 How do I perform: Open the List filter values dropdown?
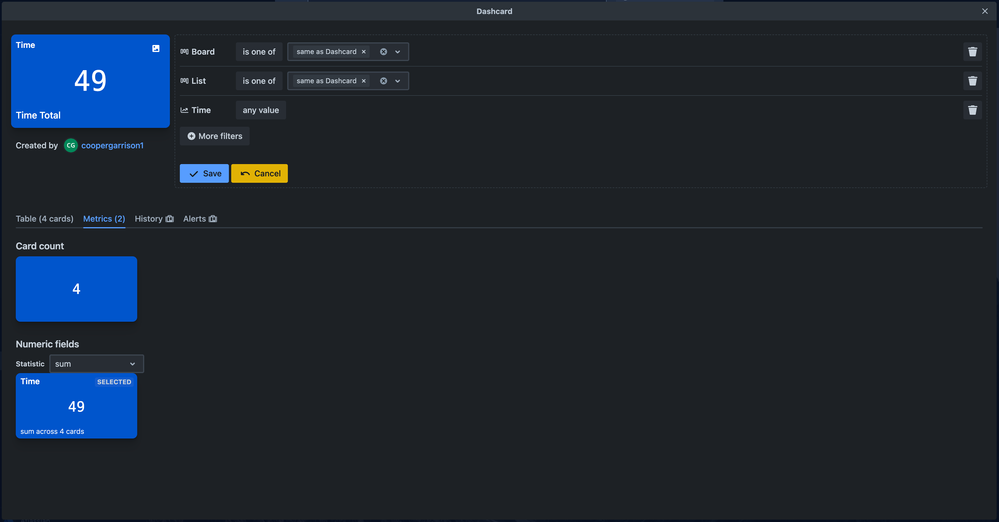click(398, 81)
